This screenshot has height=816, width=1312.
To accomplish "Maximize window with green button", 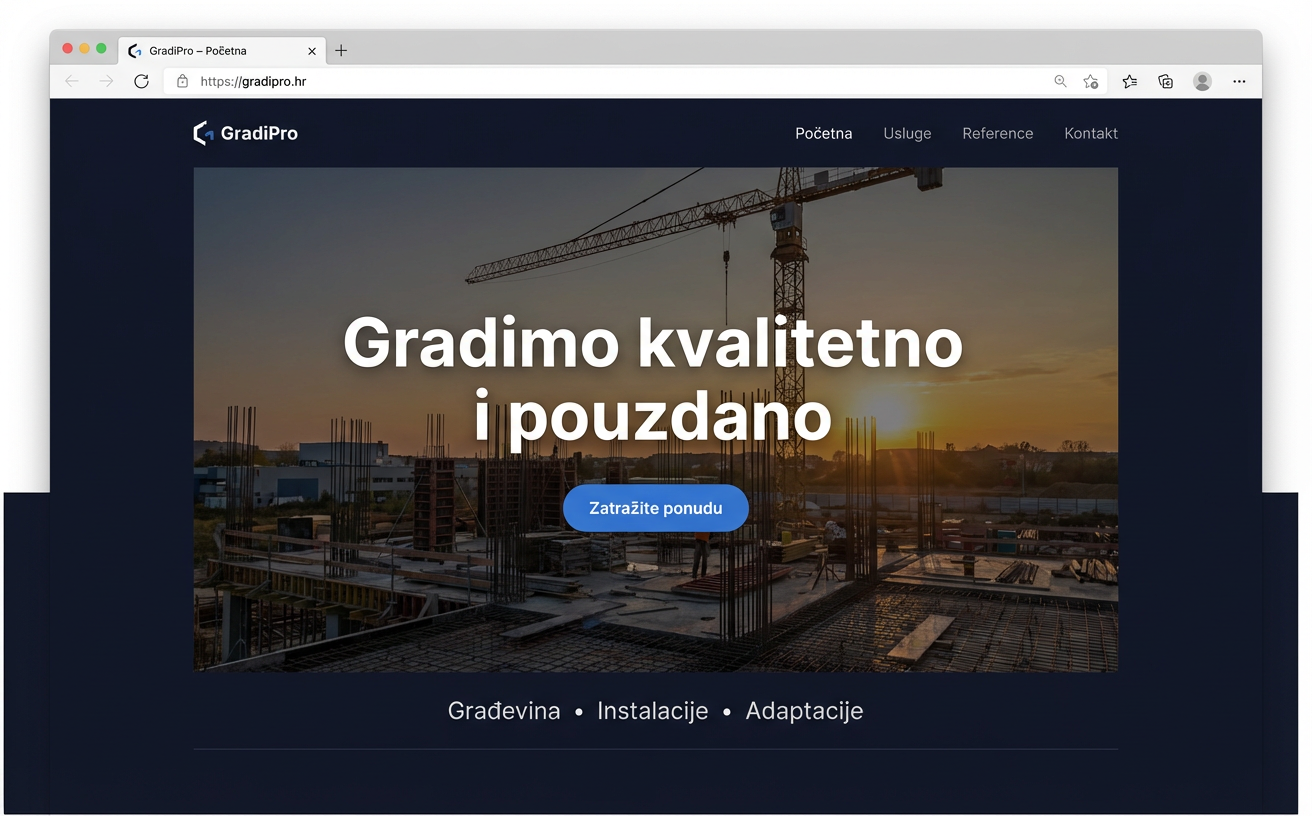I will [101, 49].
